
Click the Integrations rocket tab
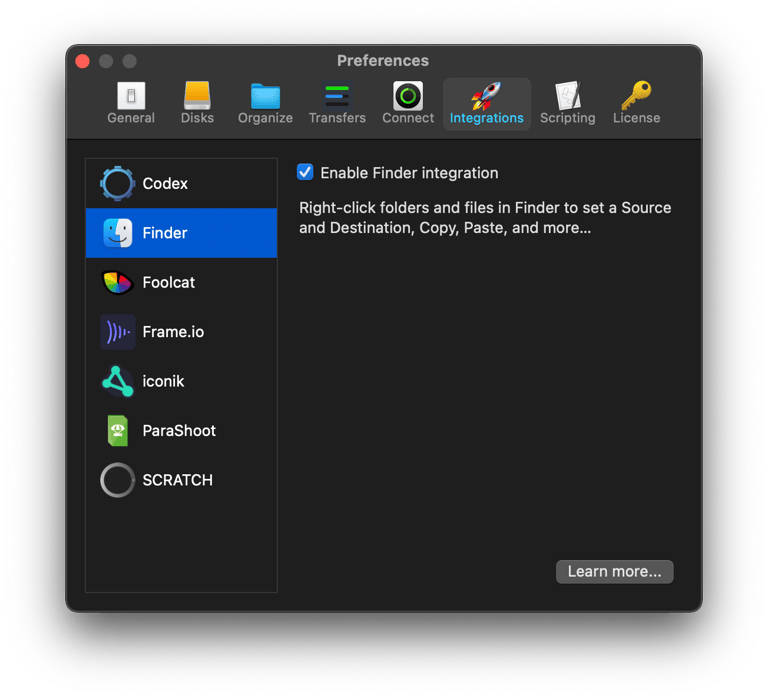[x=486, y=97]
